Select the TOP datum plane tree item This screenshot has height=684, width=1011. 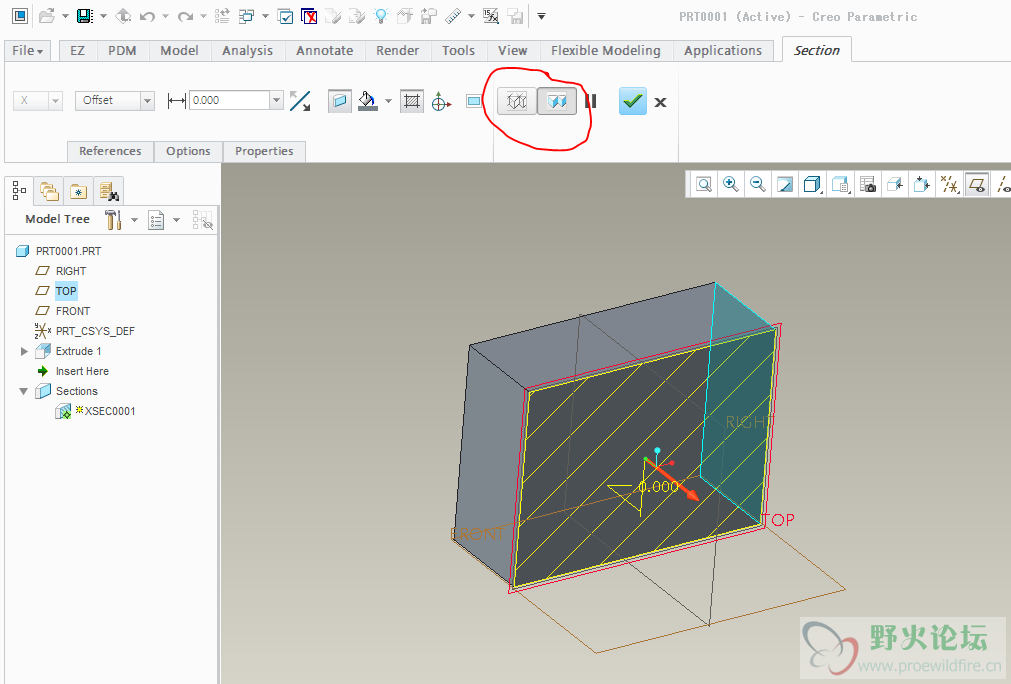(66, 291)
